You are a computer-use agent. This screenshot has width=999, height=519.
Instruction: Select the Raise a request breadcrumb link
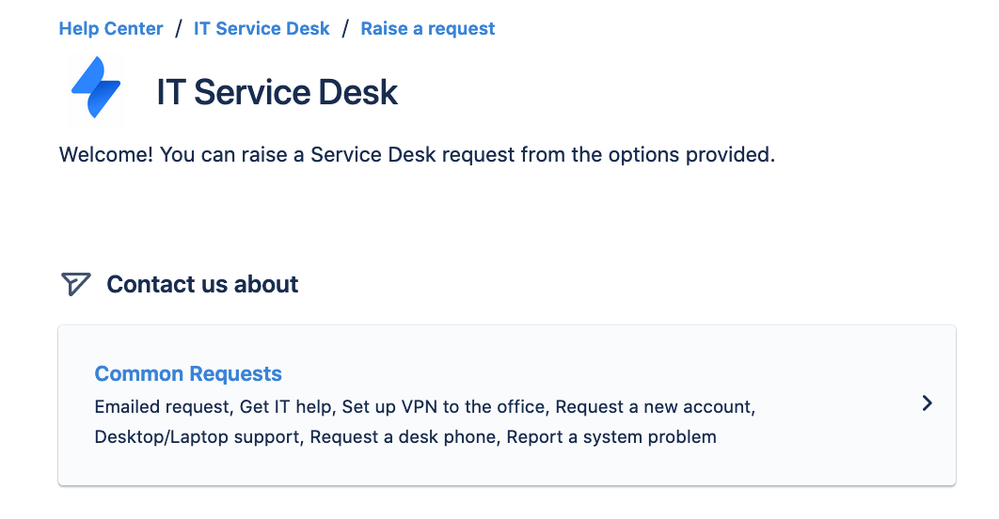click(428, 29)
